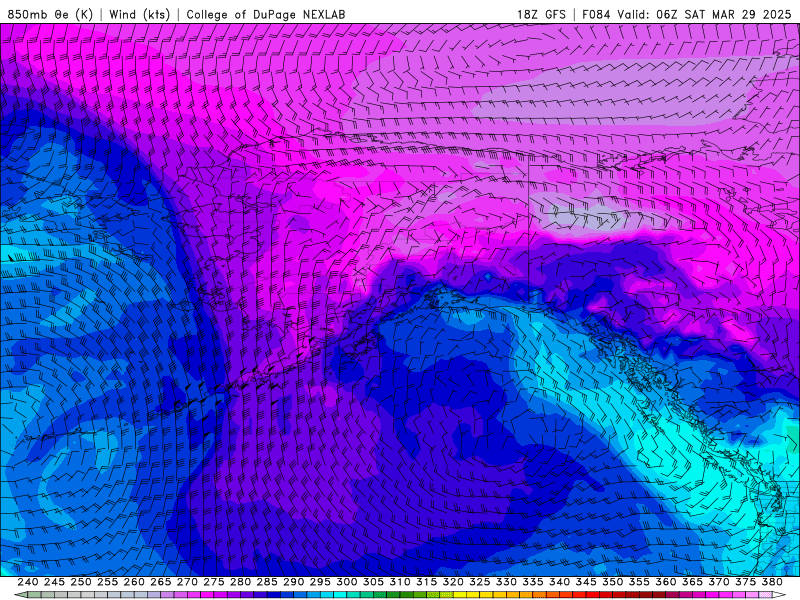Screen dimensions: 800x600
Task: Click the 285 value on the color scale
Action: click(267, 582)
